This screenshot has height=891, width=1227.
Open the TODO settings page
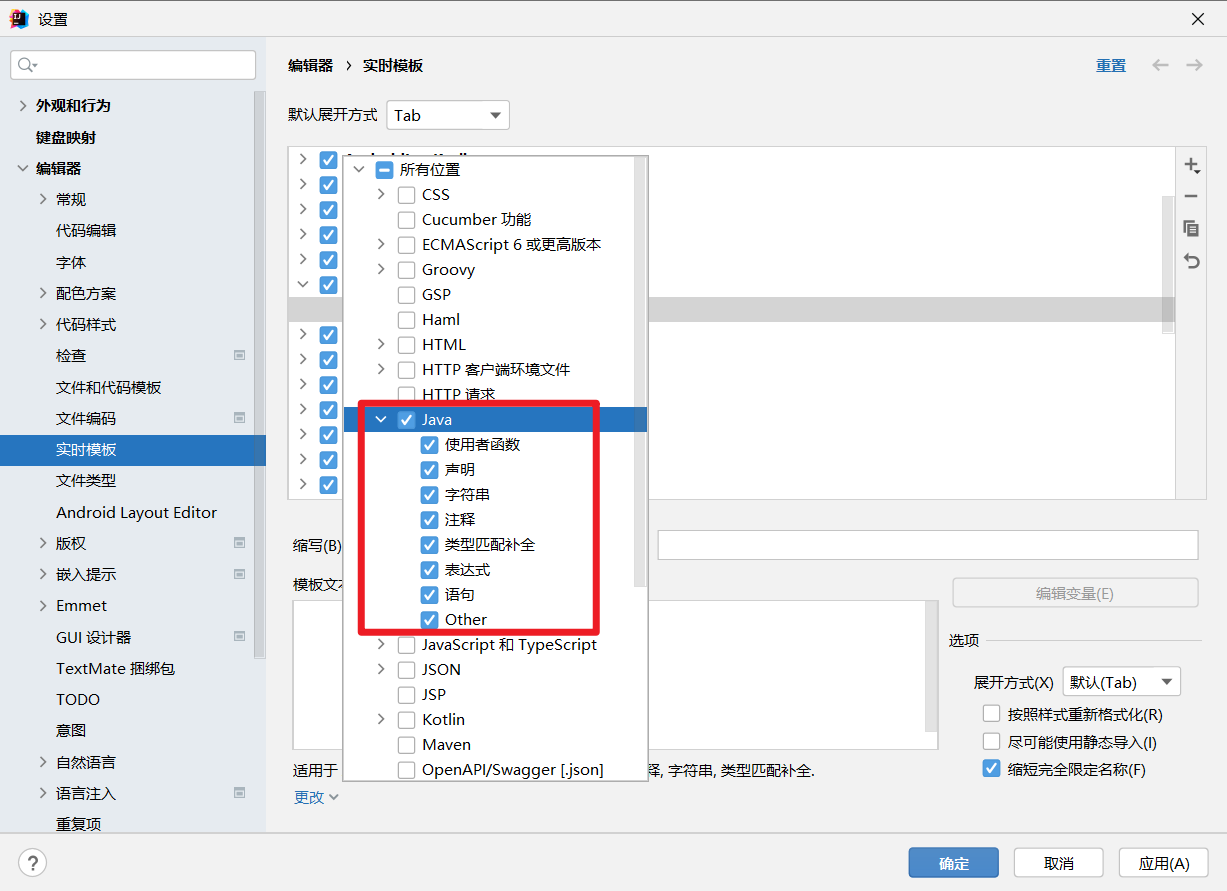tap(78, 699)
